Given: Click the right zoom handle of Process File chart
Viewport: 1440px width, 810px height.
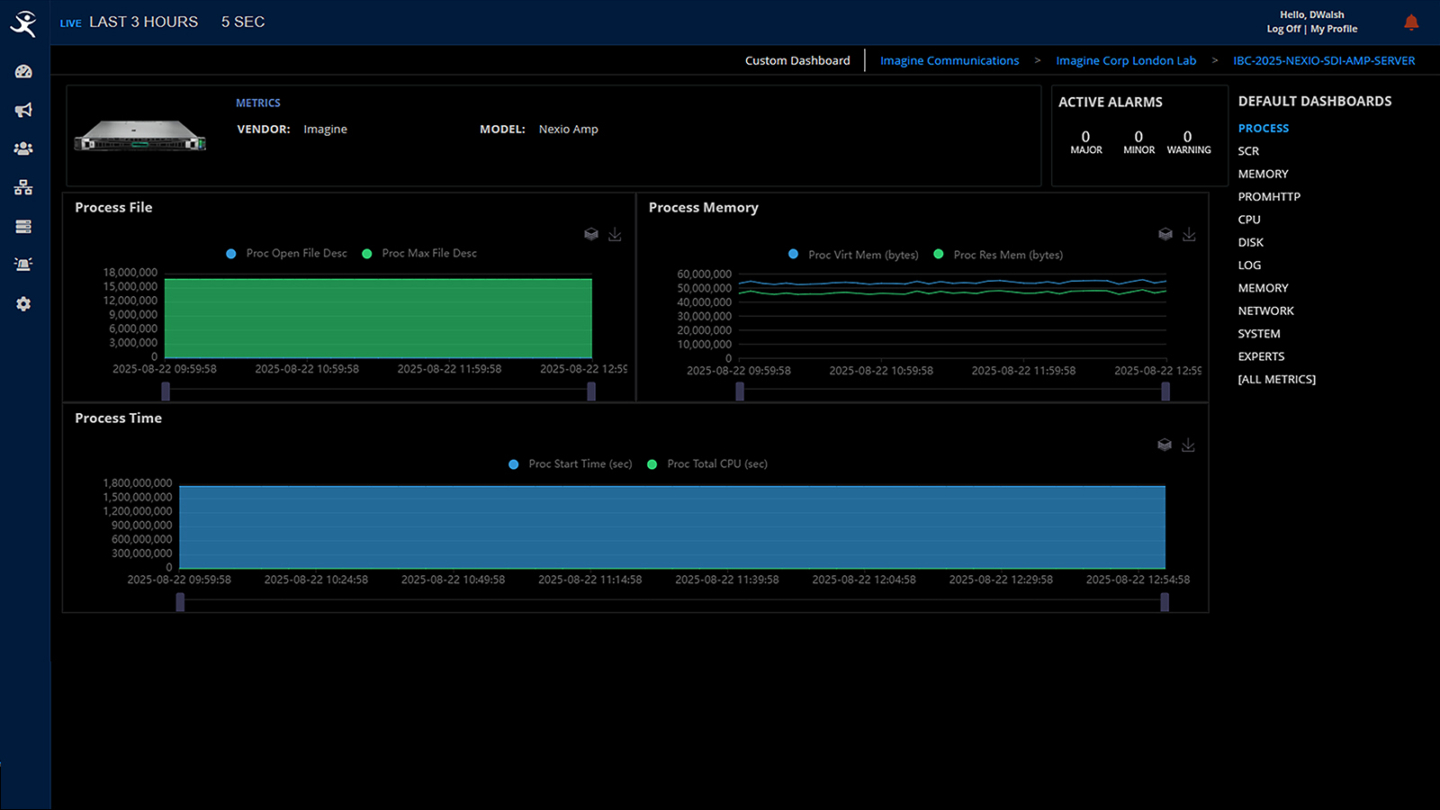Looking at the screenshot, I should (592, 391).
